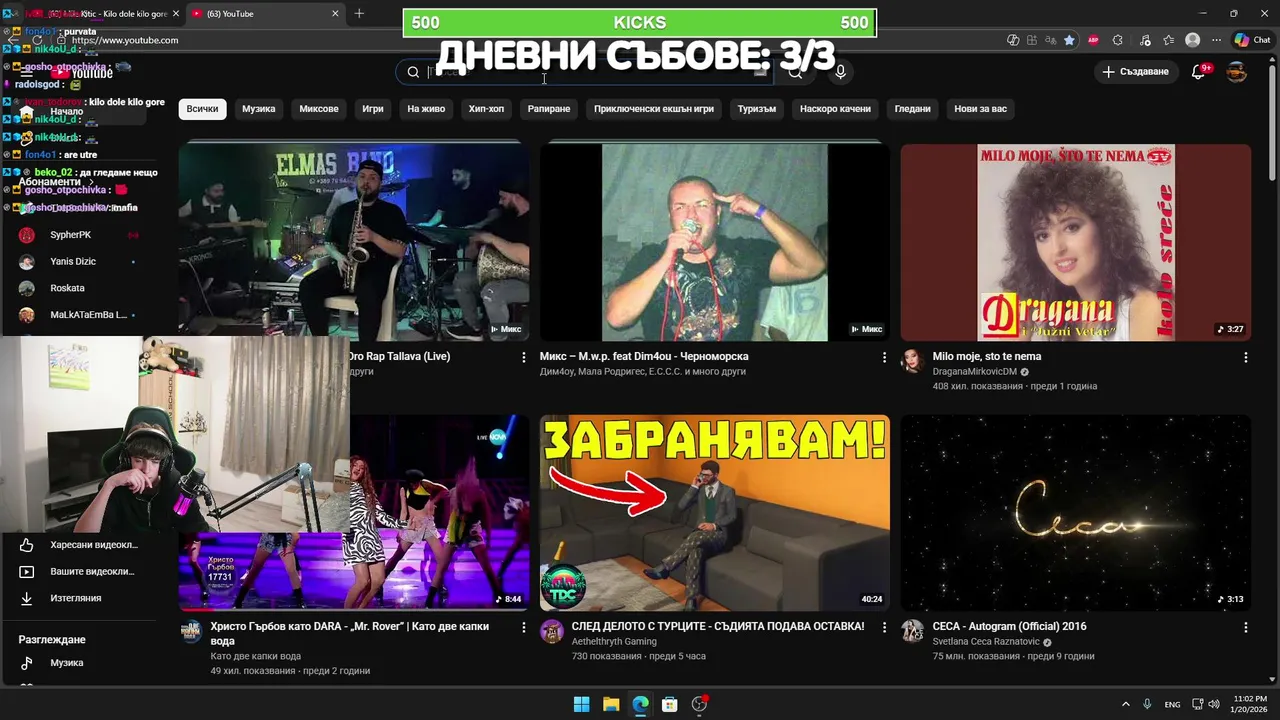The image size is (1280, 720).
Task: Select the Рапиране filter chip
Action: [549, 109]
